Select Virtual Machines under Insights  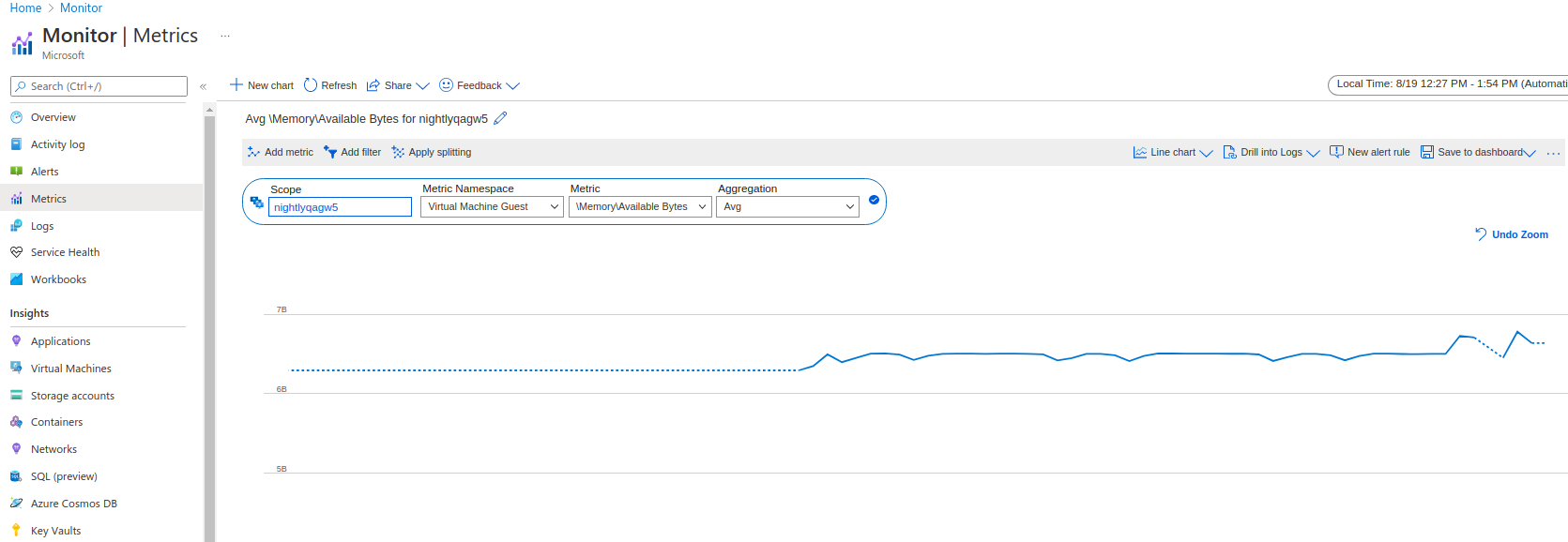click(70, 369)
